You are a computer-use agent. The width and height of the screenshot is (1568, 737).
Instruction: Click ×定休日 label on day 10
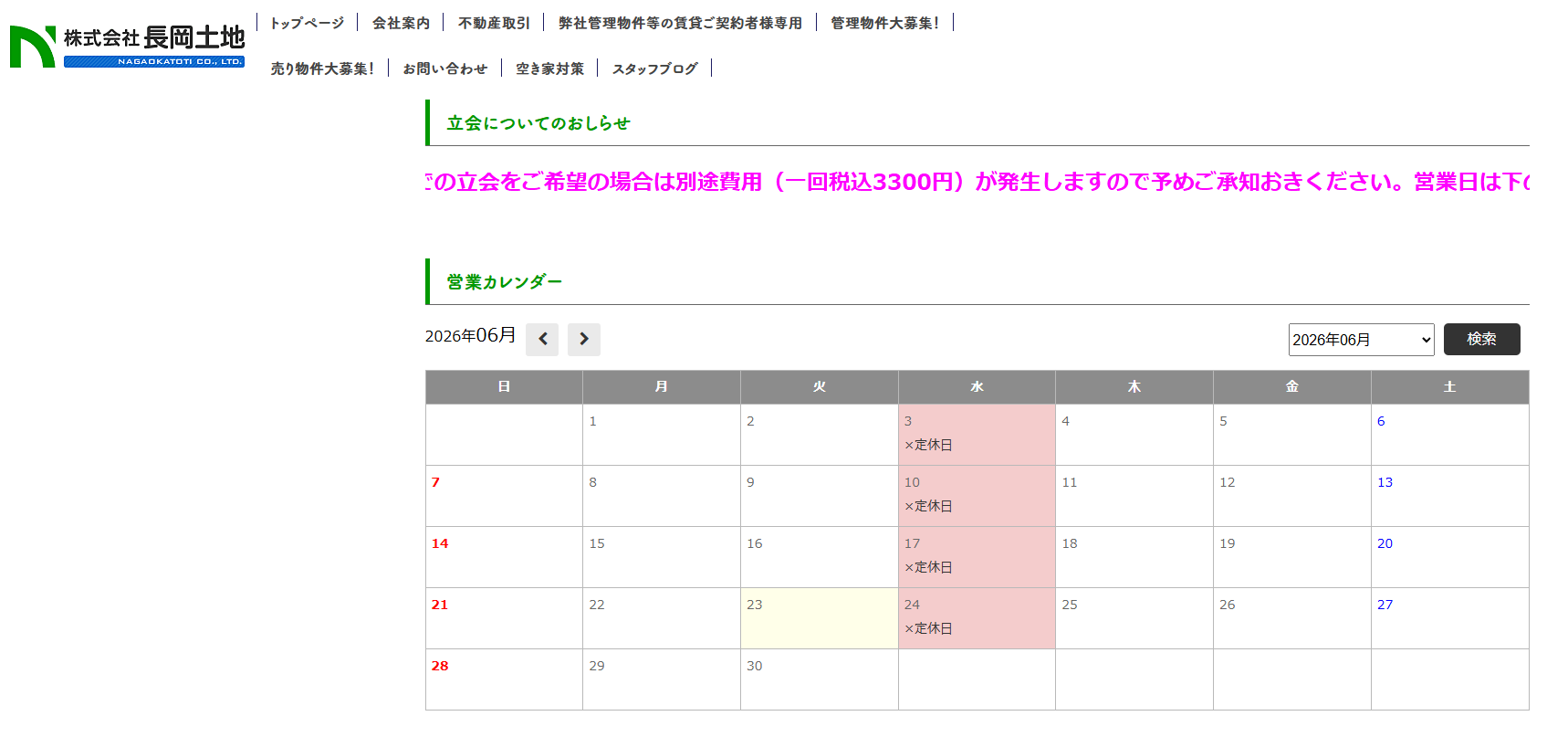pos(928,506)
